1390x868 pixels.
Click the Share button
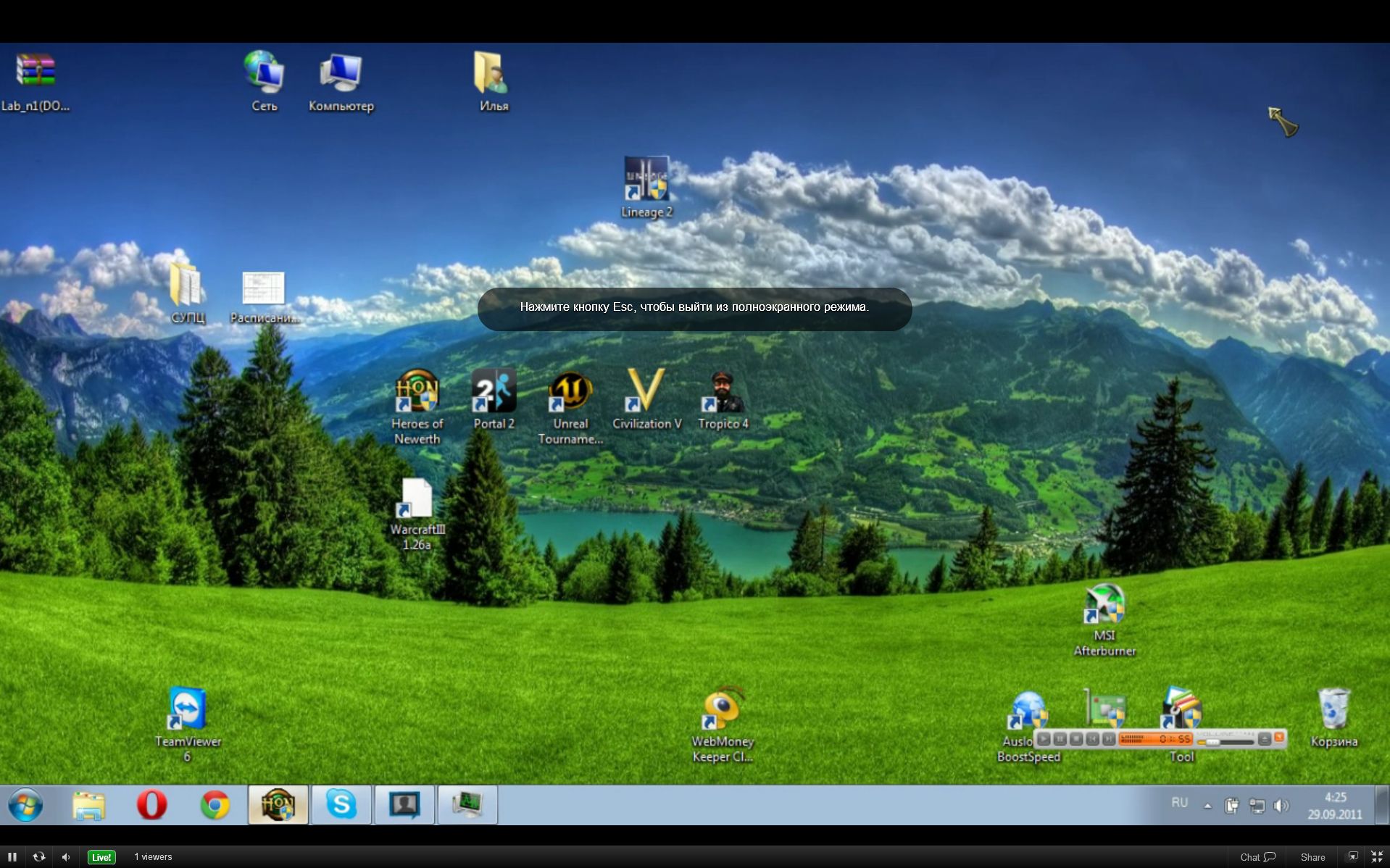[x=1313, y=856]
